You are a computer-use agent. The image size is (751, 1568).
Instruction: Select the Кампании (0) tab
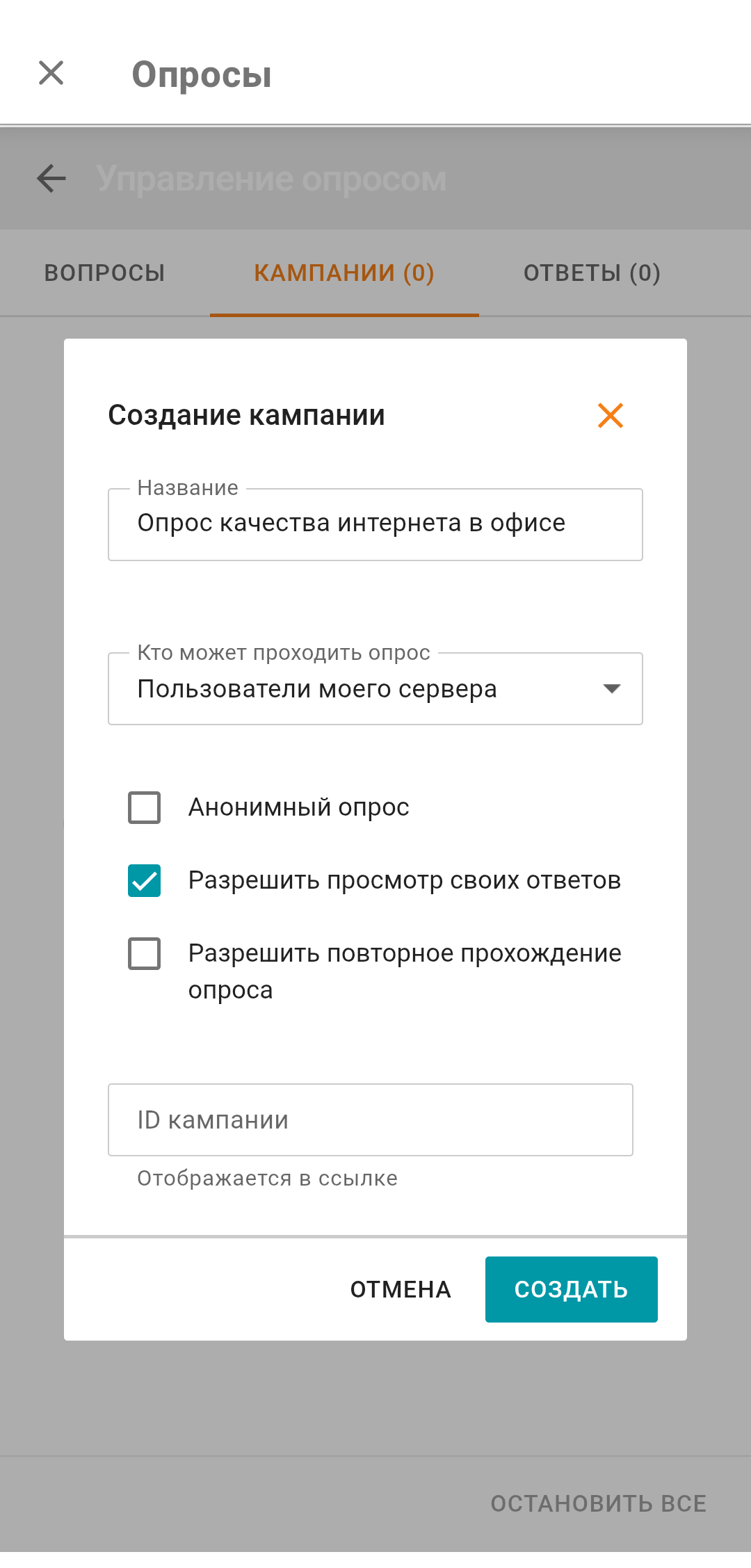(344, 273)
